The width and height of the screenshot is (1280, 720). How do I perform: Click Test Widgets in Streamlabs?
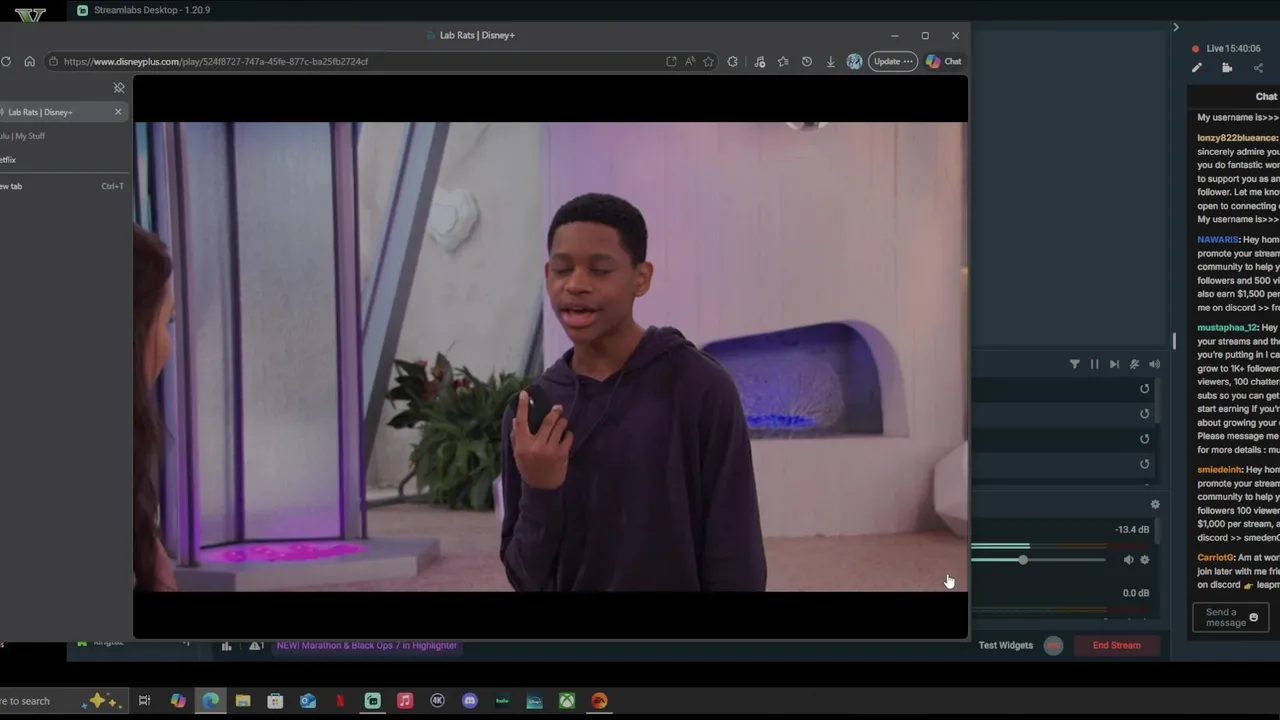click(1006, 645)
